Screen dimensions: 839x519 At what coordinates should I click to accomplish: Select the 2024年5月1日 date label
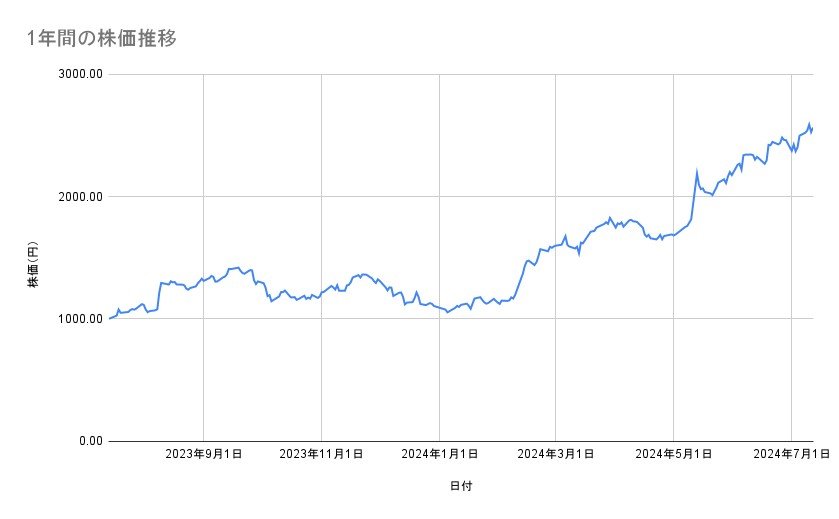(x=674, y=455)
